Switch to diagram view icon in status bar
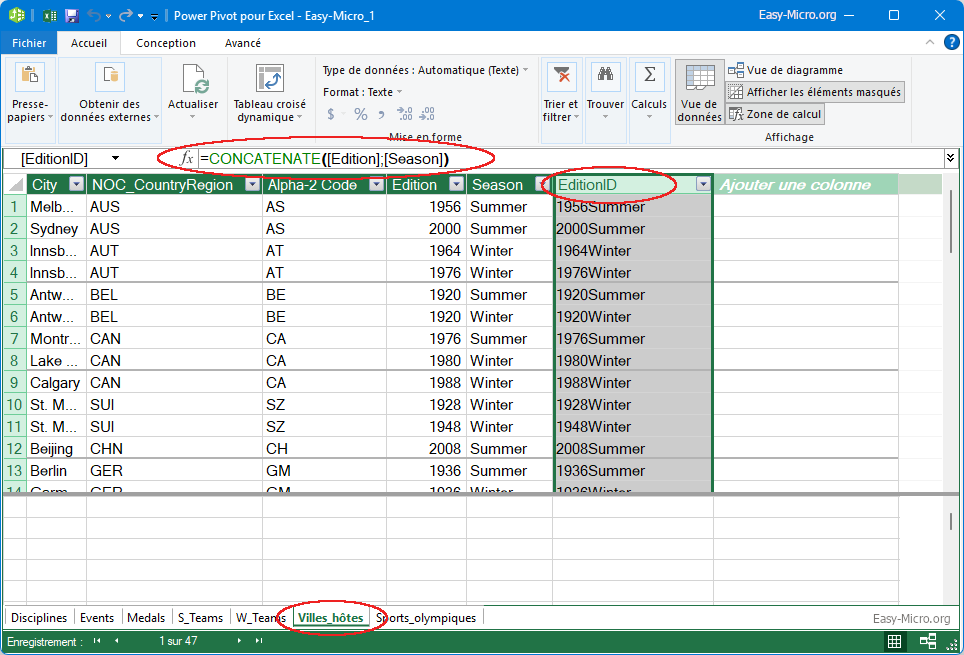 pyautogui.click(x=928, y=641)
